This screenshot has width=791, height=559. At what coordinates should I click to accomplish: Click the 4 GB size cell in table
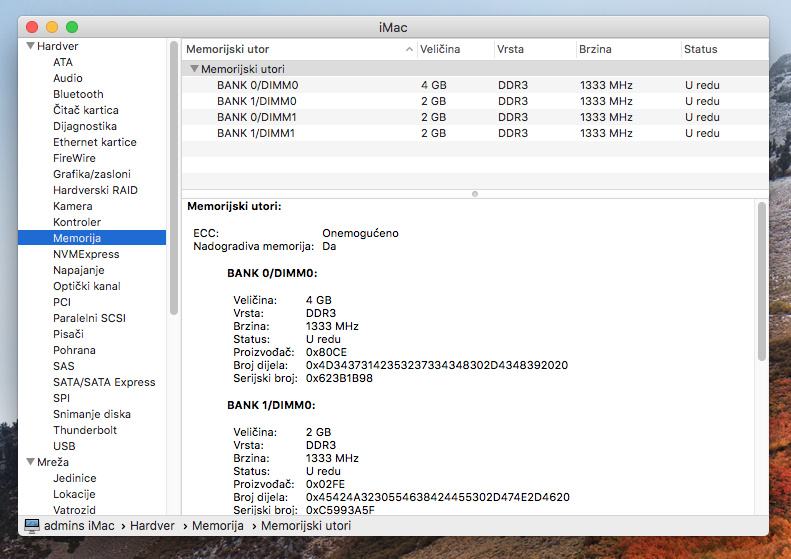(x=434, y=85)
